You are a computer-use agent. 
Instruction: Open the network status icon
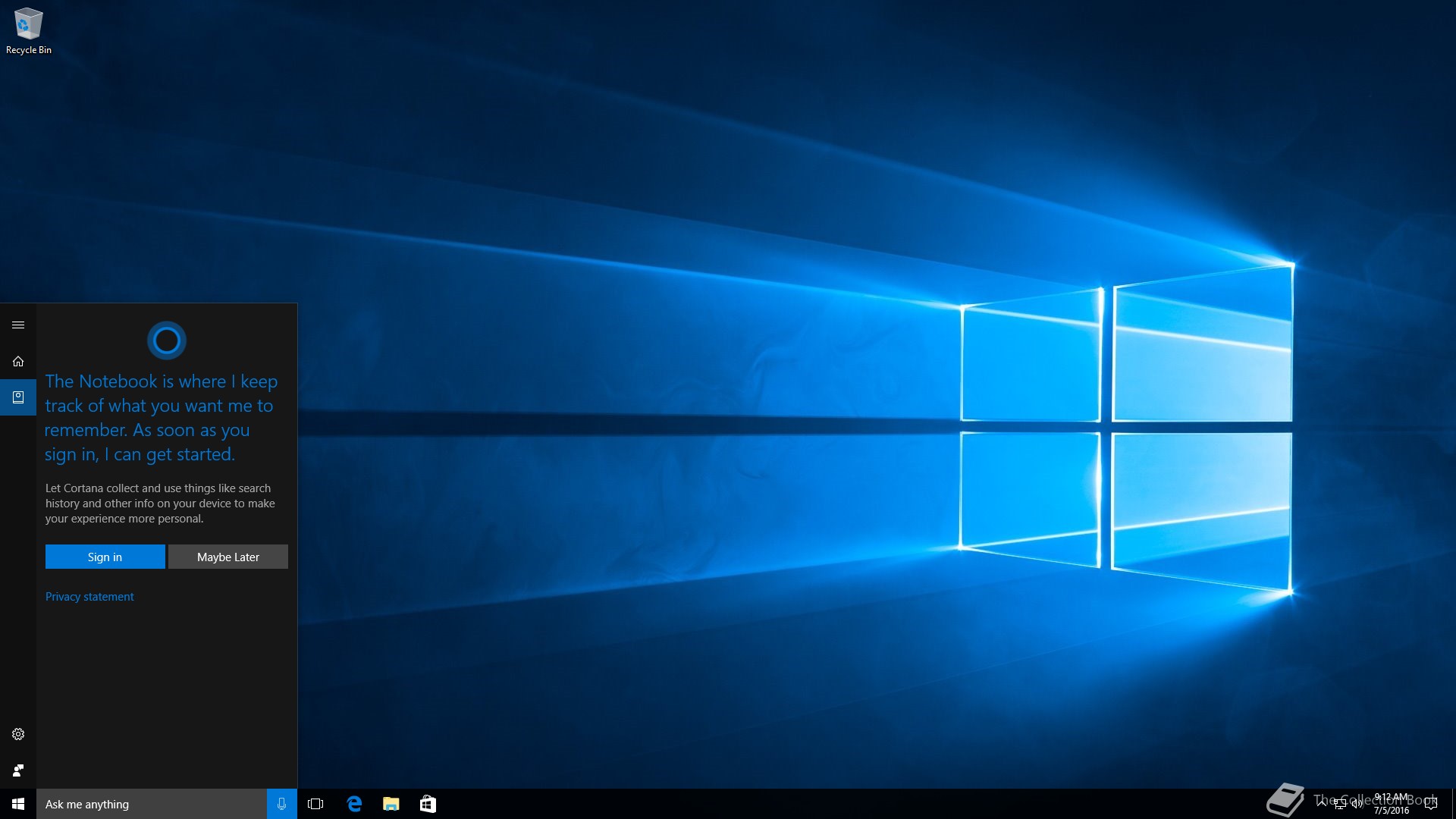[x=1340, y=804]
